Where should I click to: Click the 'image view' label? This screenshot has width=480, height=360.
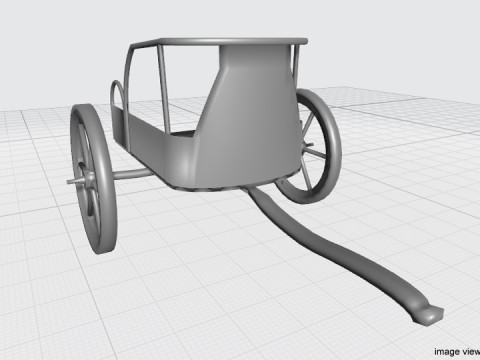coord(457,352)
